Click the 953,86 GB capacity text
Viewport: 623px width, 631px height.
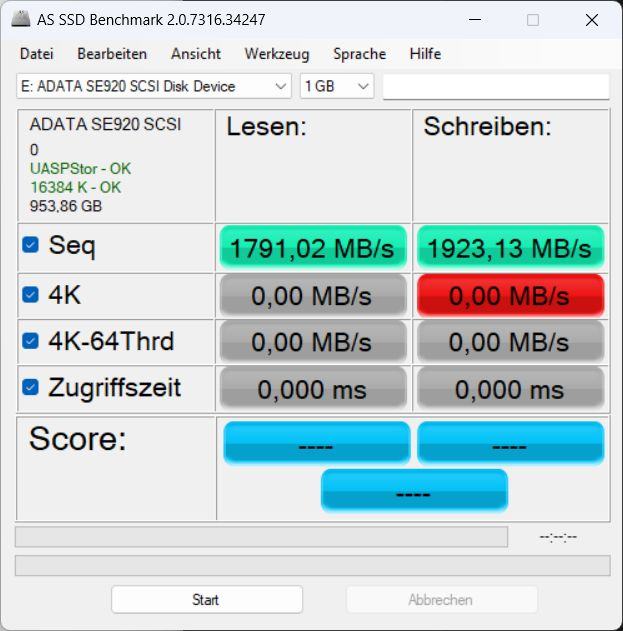[x=66, y=206]
